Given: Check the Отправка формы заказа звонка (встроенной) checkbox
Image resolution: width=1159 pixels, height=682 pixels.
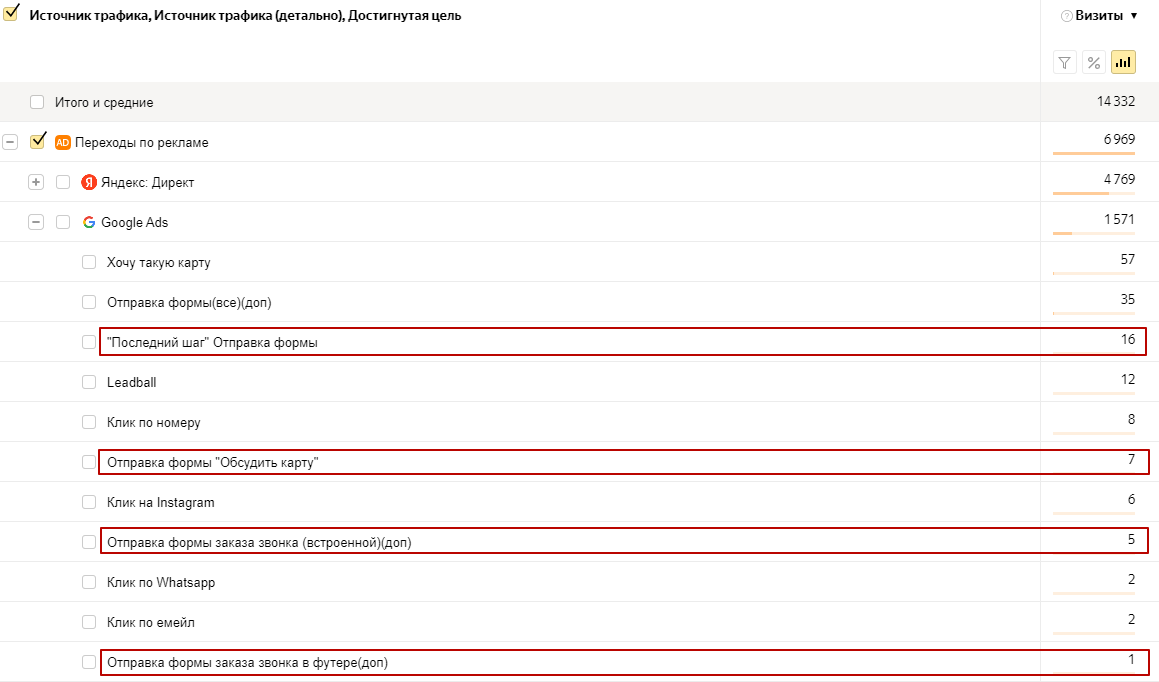Looking at the screenshot, I should click(89, 542).
